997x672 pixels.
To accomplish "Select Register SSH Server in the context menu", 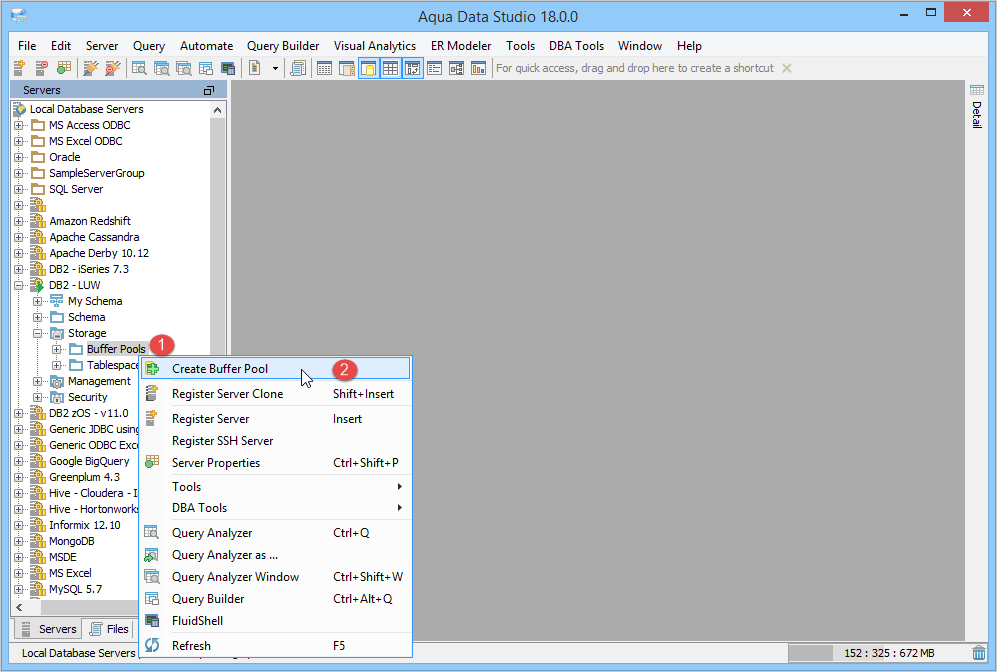I will pyautogui.click(x=276, y=441).
